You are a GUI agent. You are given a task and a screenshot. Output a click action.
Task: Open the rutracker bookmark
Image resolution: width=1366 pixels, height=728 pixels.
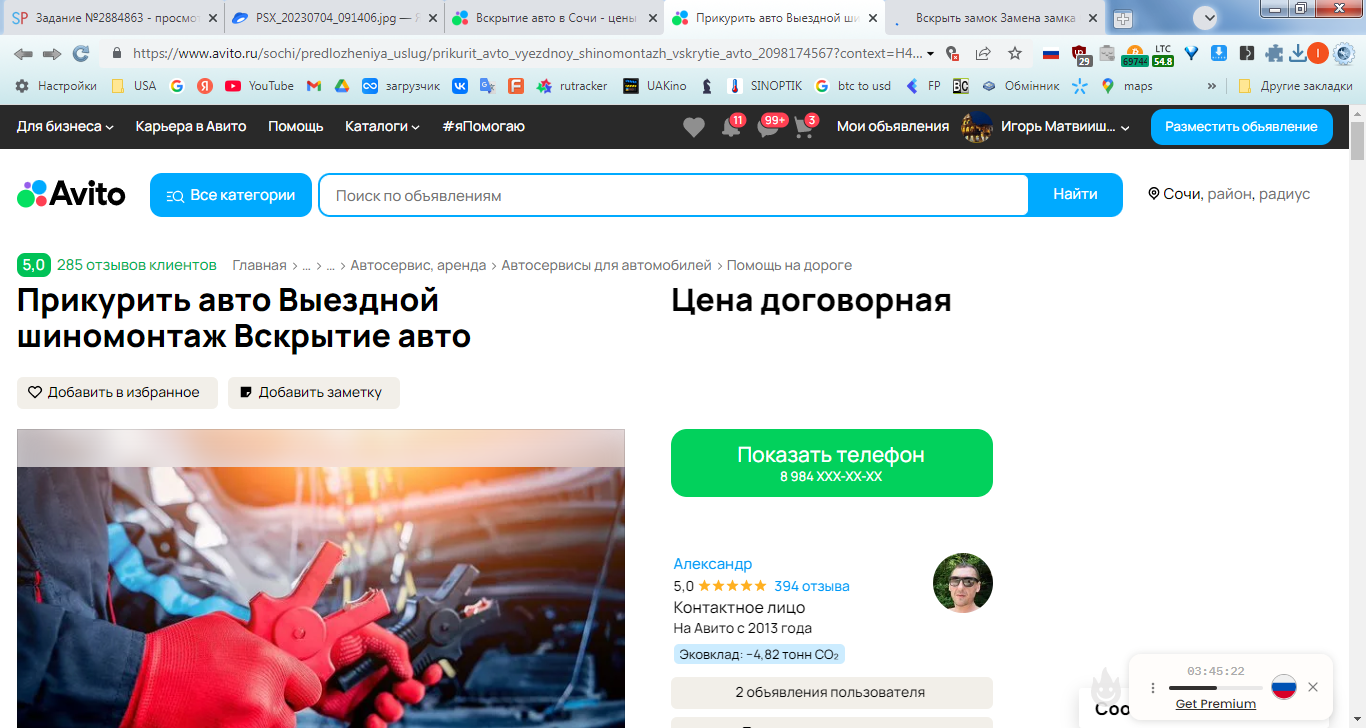(x=572, y=86)
